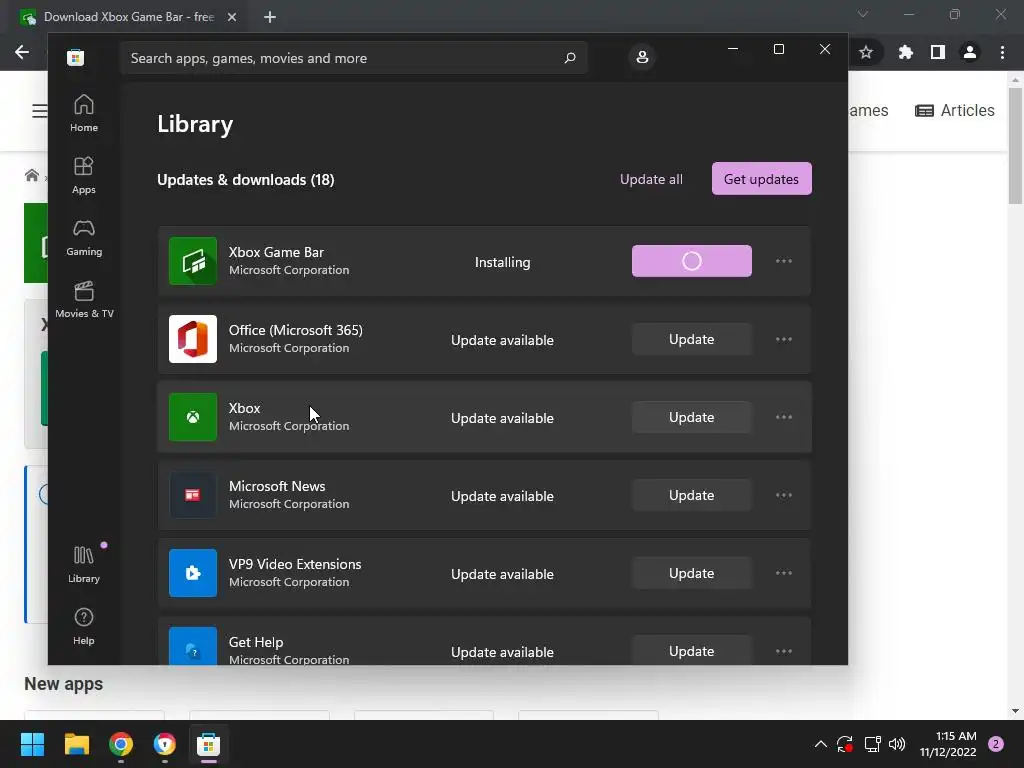Click Update all
Viewport: 1024px width, 768px height.
(651, 179)
